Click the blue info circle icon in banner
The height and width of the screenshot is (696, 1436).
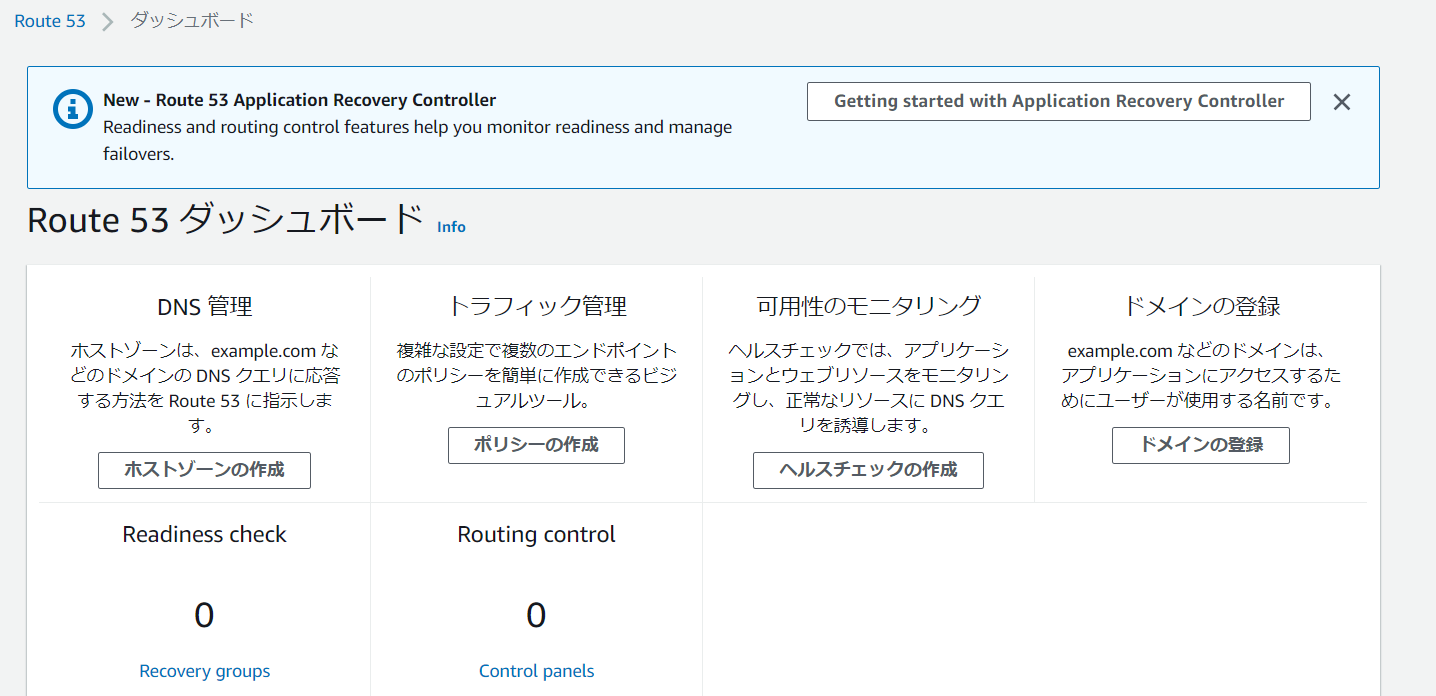(73, 109)
